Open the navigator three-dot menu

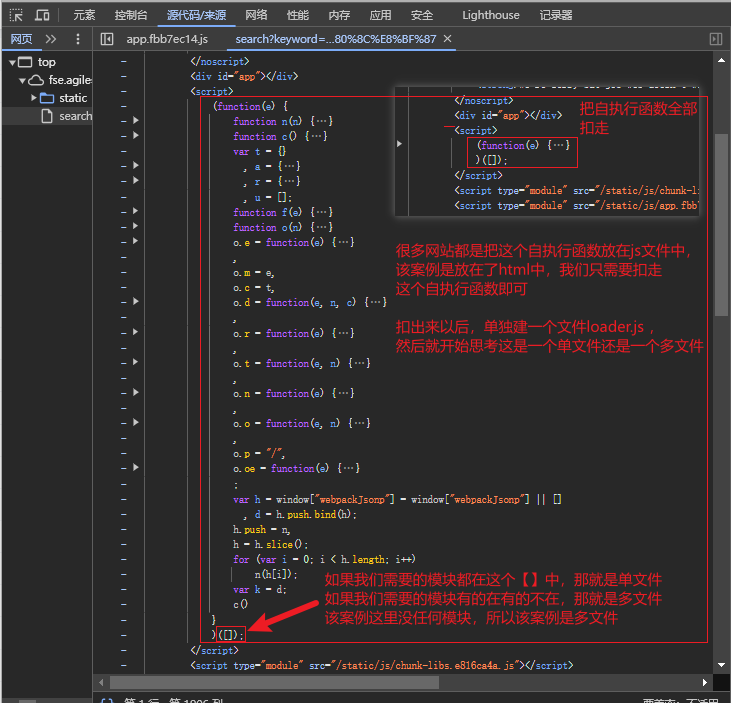tap(78, 39)
